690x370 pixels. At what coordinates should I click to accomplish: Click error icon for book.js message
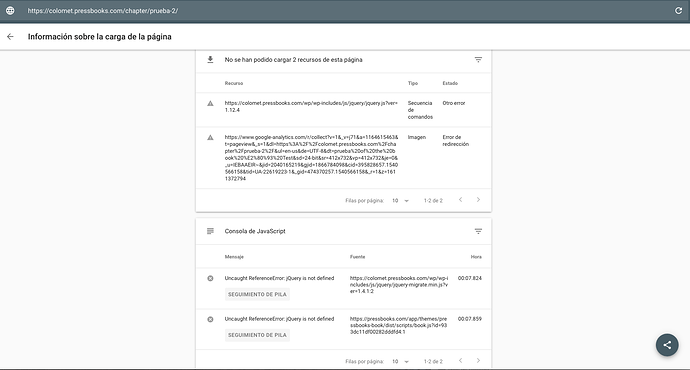coord(210,319)
